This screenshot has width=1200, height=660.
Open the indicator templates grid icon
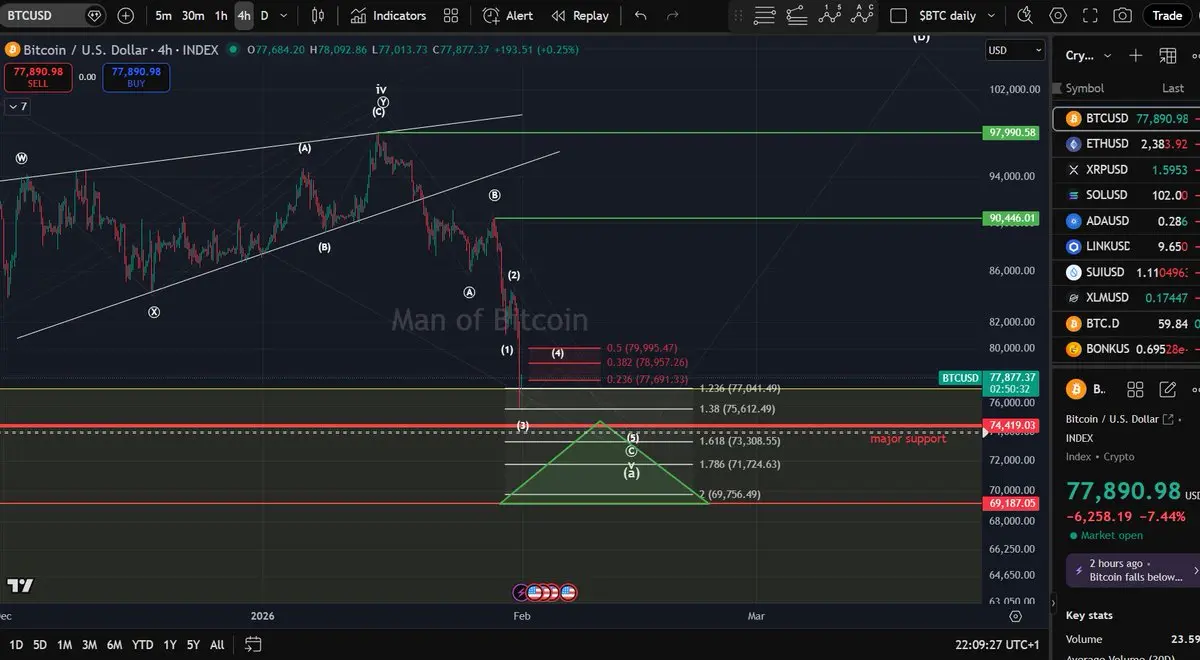coord(451,15)
